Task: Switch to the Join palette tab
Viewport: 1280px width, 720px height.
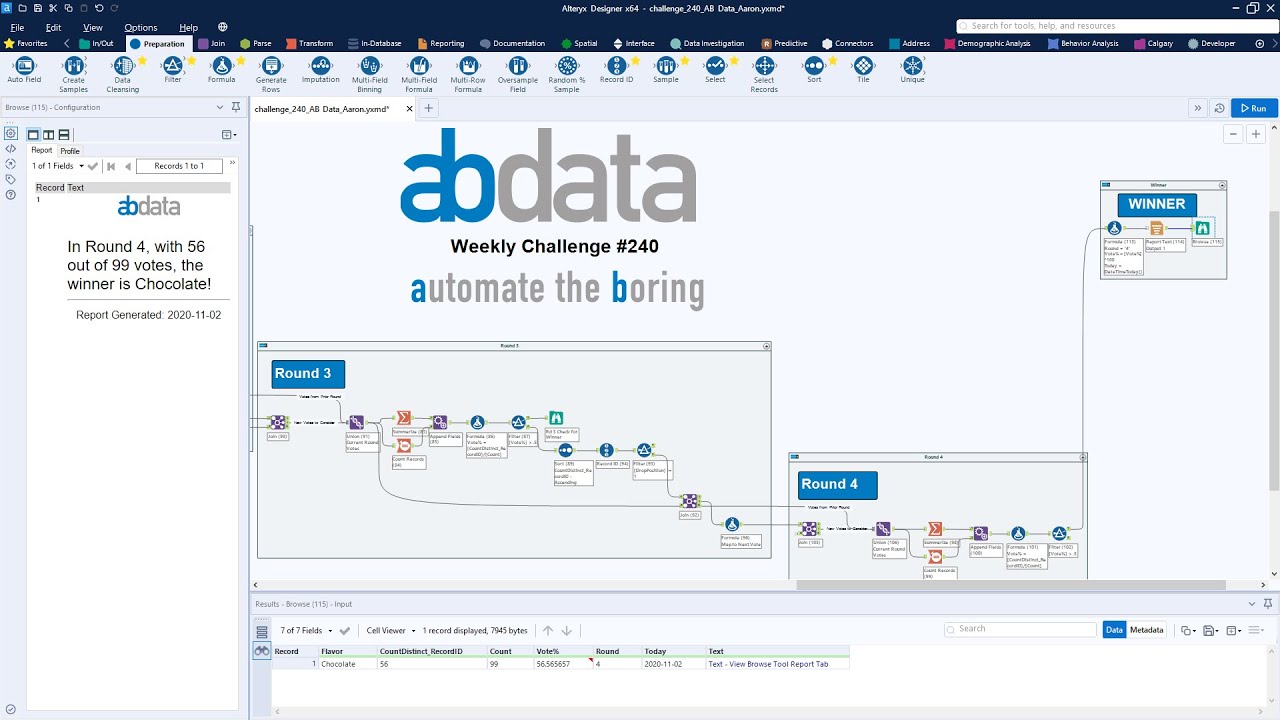Action: 211,44
